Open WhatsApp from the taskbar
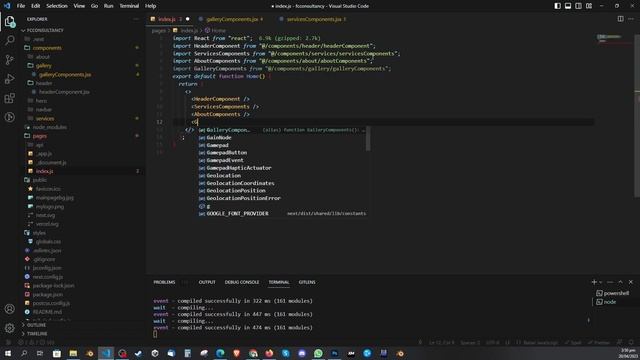The height and width of the screenshot is (360, 640). (x=318, y=353)
